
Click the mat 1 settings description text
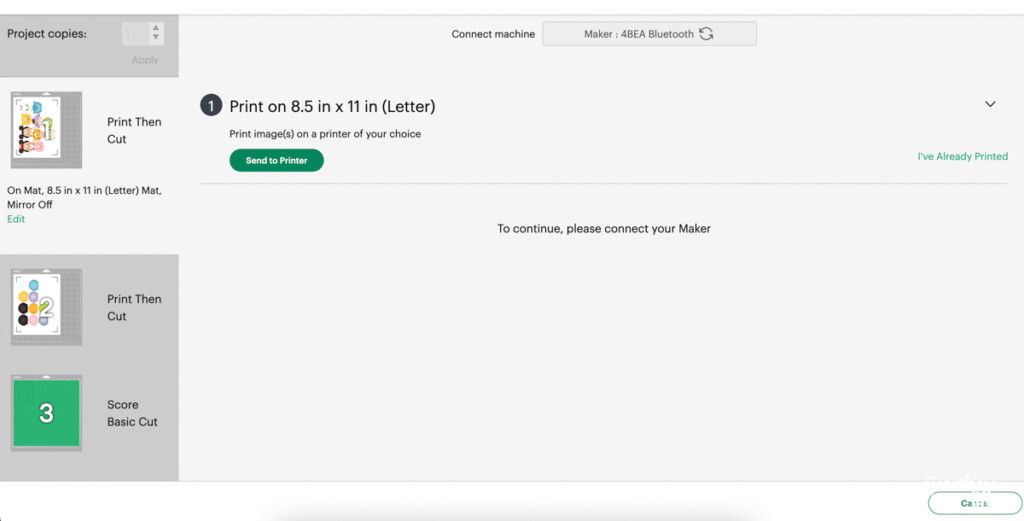pos(84,197)
